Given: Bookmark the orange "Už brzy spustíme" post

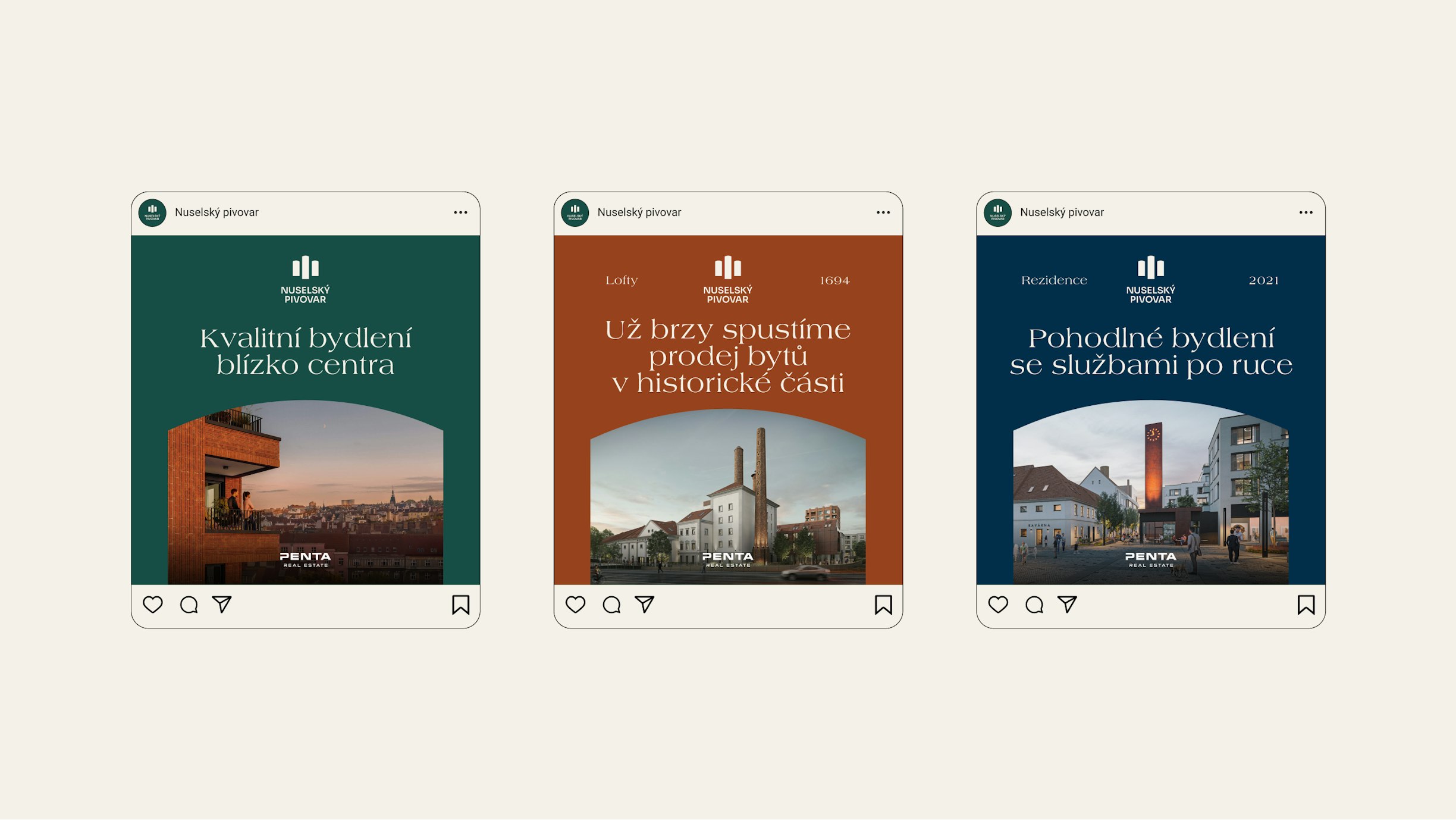Looking at the screenshot, I should pyautogui.click(x=883, y=605).
